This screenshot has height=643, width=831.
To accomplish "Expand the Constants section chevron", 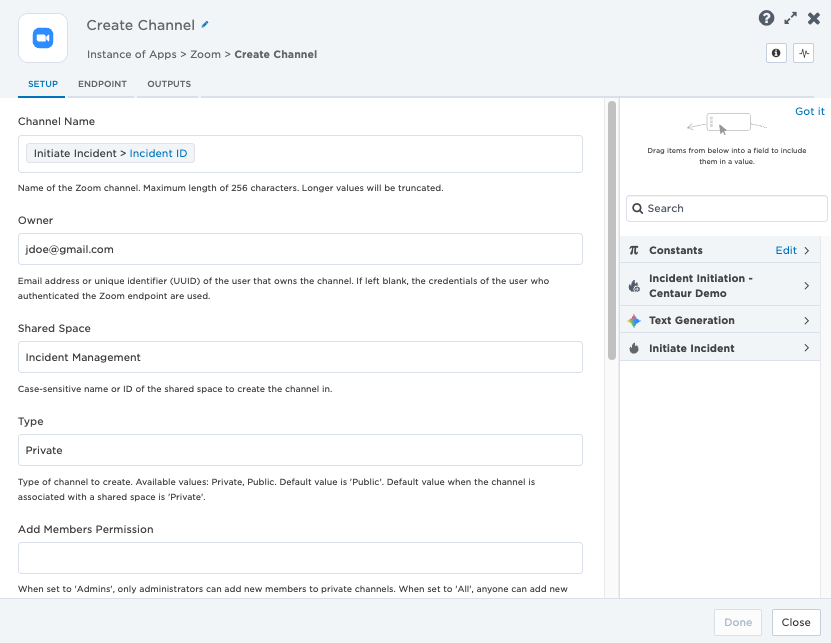I will point(807,250).
